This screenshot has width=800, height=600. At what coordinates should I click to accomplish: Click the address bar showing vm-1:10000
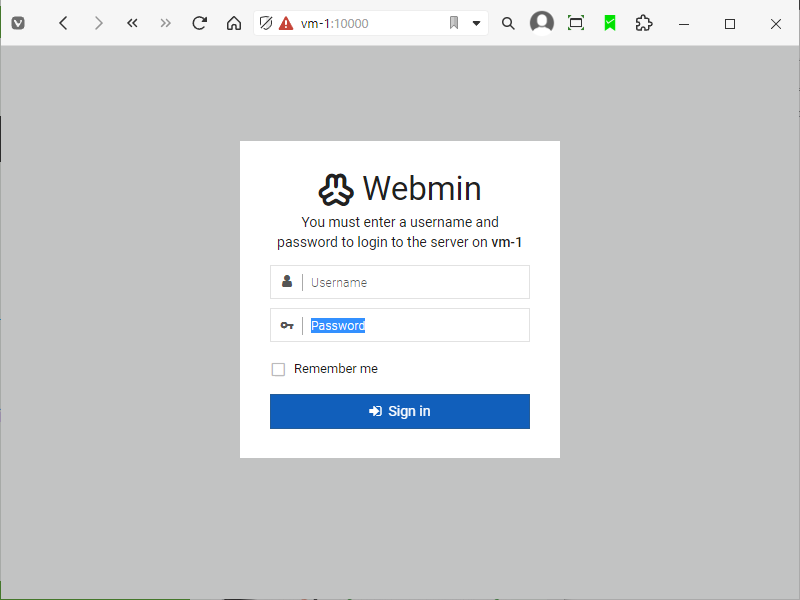[370, 23]
